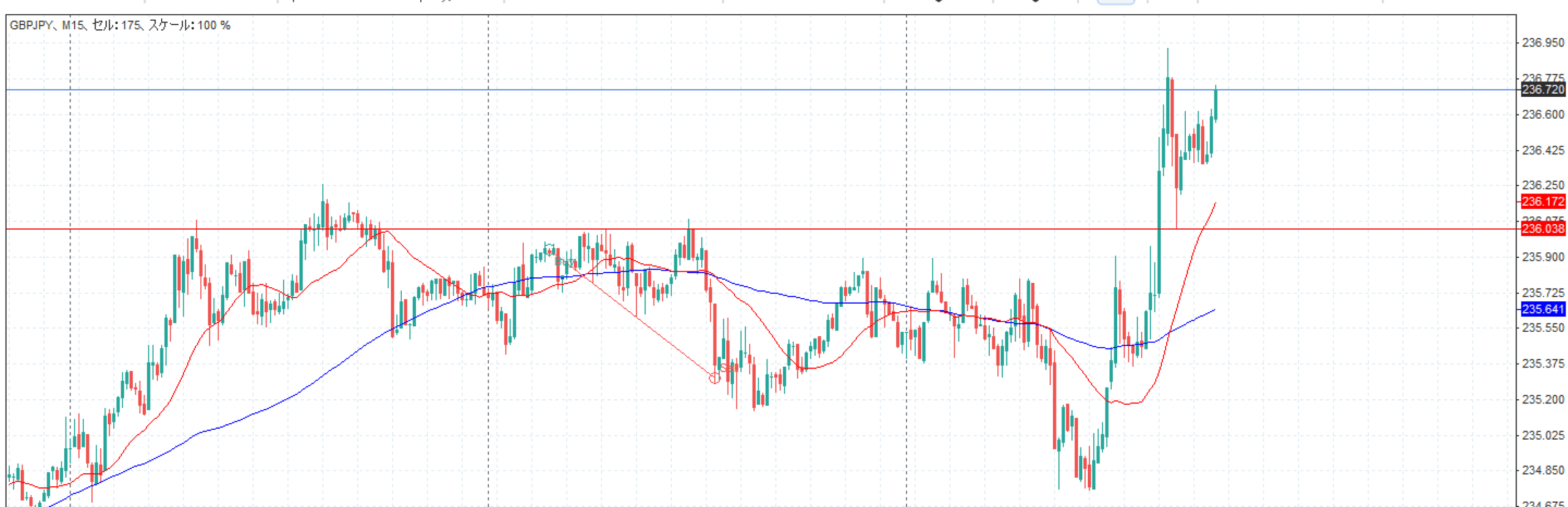Click the black 236.720 price label

pyautogui.click(x=1542, y=89)
